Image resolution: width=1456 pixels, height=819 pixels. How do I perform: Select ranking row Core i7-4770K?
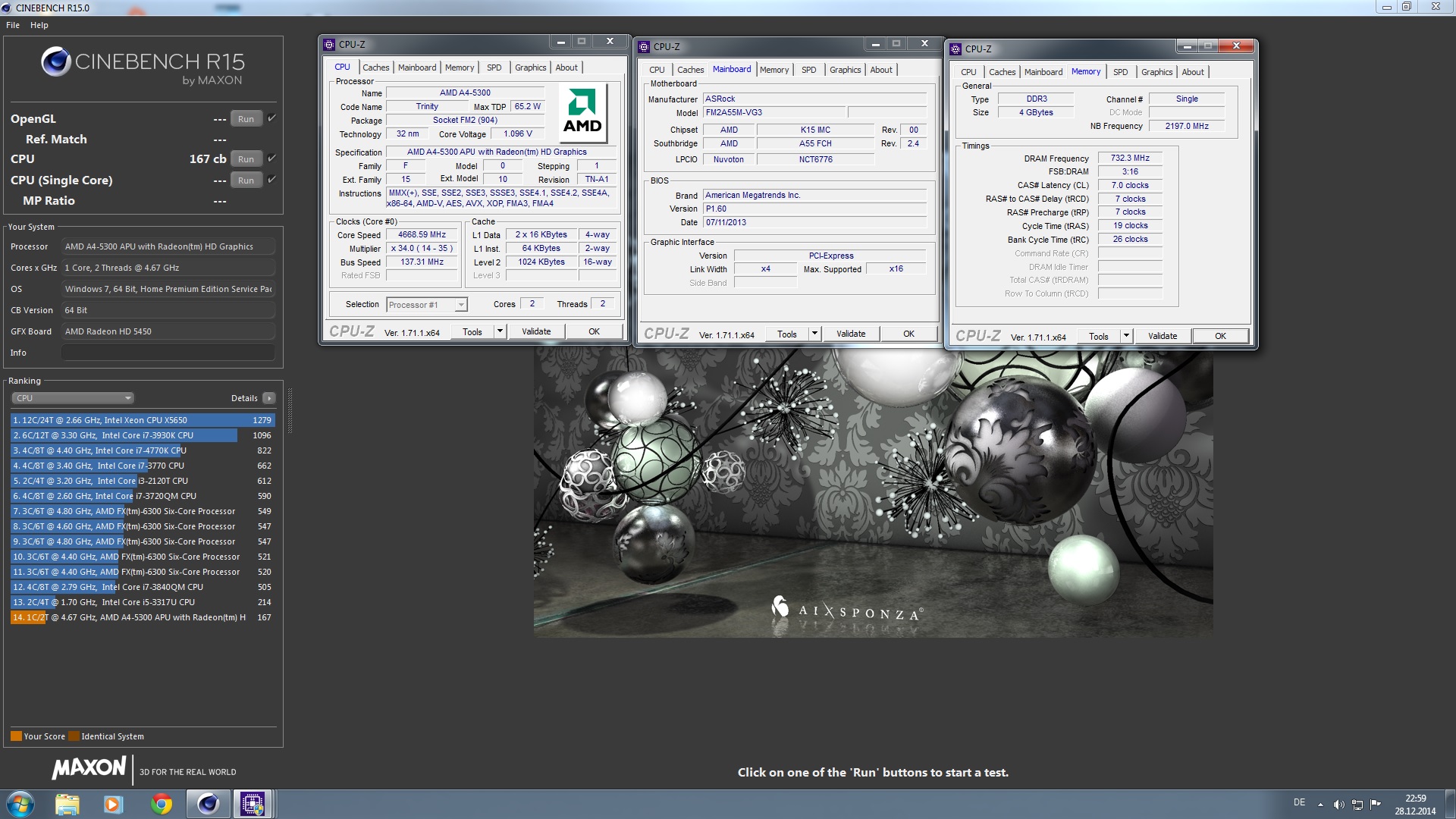pos(143,450)
